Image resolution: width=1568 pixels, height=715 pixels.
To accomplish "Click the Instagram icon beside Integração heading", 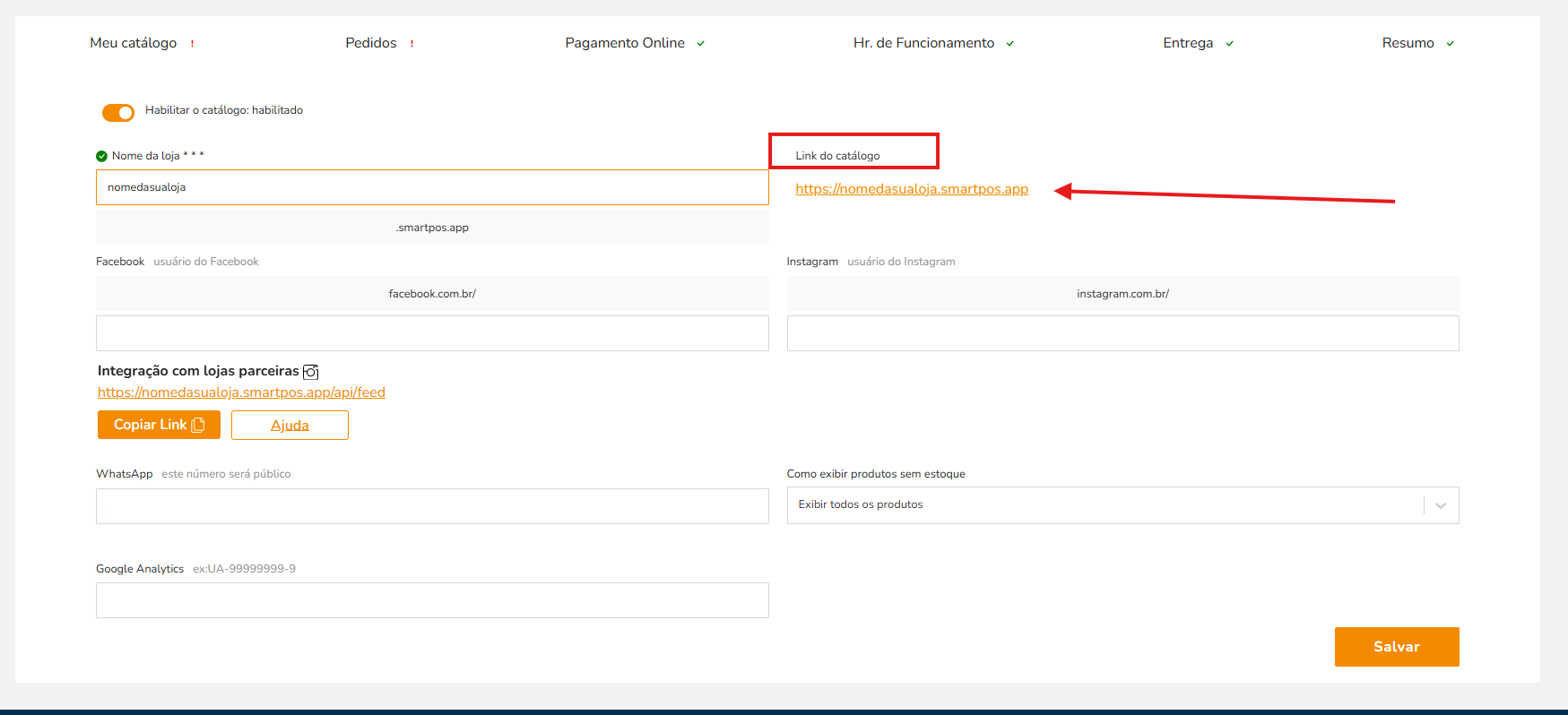I will coord(311,372).
